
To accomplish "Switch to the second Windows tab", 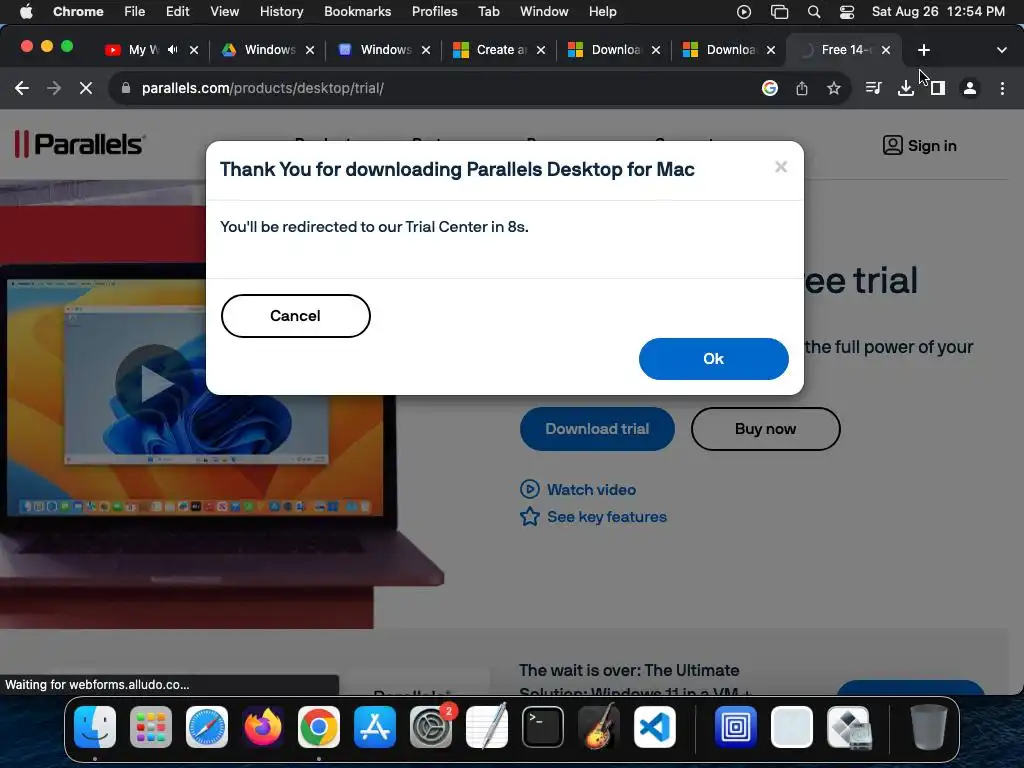I will pyautogui.click(x=375, y=50).
